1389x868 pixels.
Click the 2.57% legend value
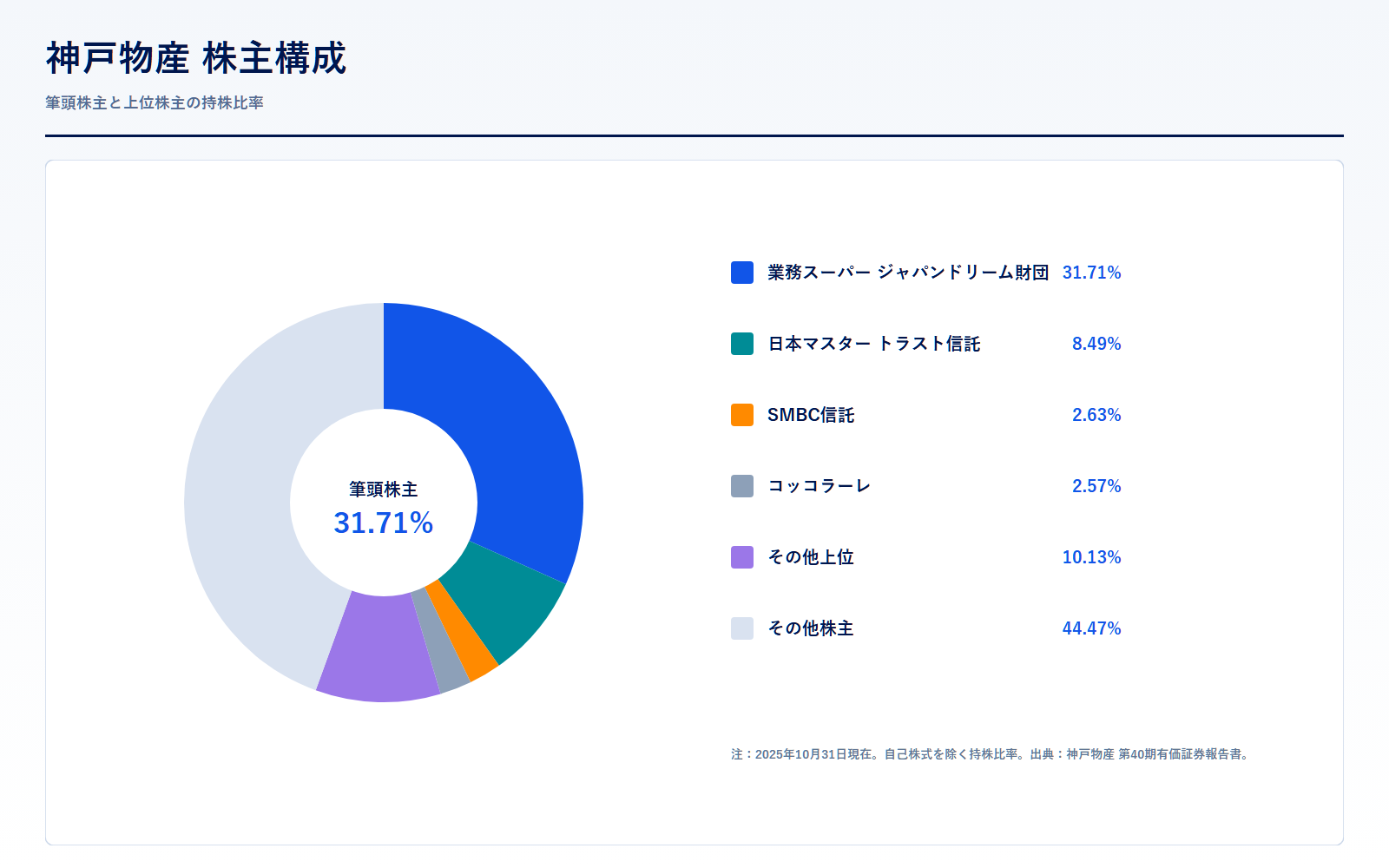tap(1096, 486)
